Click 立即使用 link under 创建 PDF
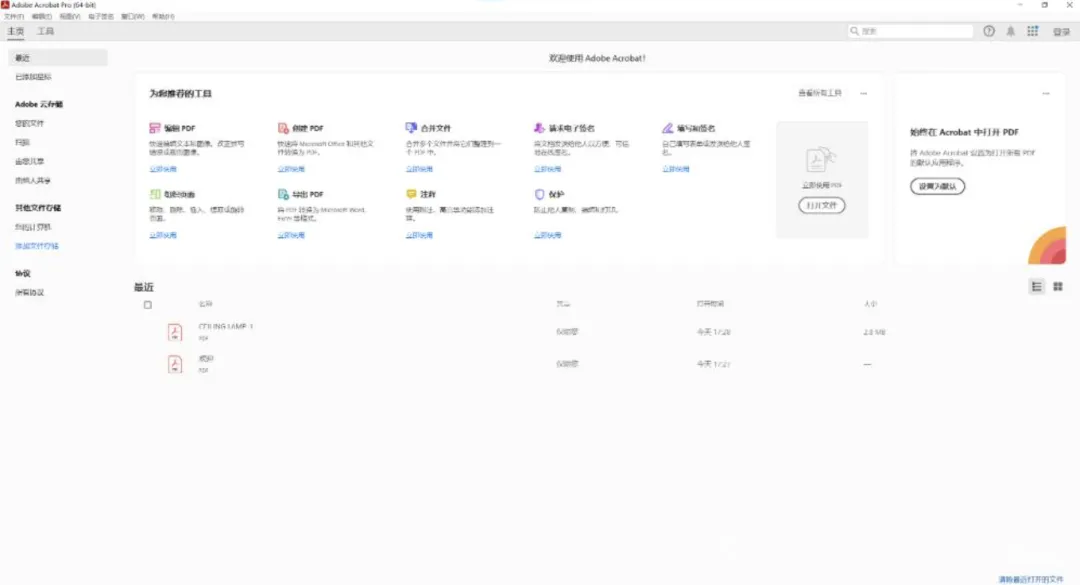The image size is (1080, 585). [x=291, y=169]
